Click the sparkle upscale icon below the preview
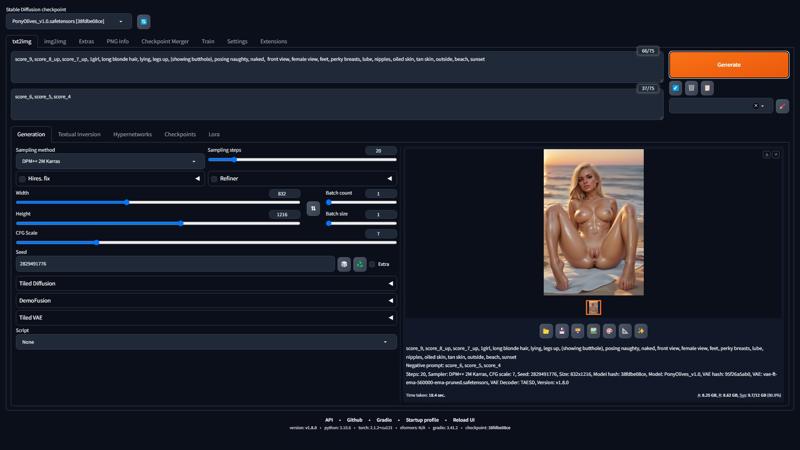 pyautogui.click(x=641, y=331)
